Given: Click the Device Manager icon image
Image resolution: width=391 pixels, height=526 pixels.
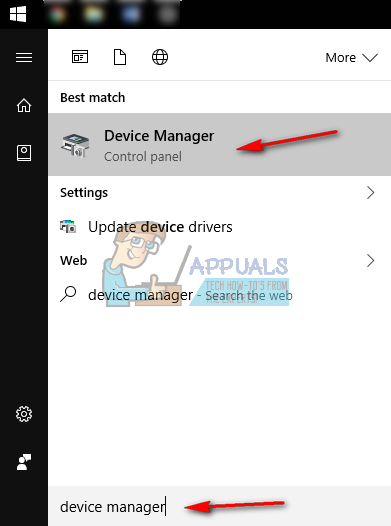Looking at the screenshot, I should (x=75, y=145).
